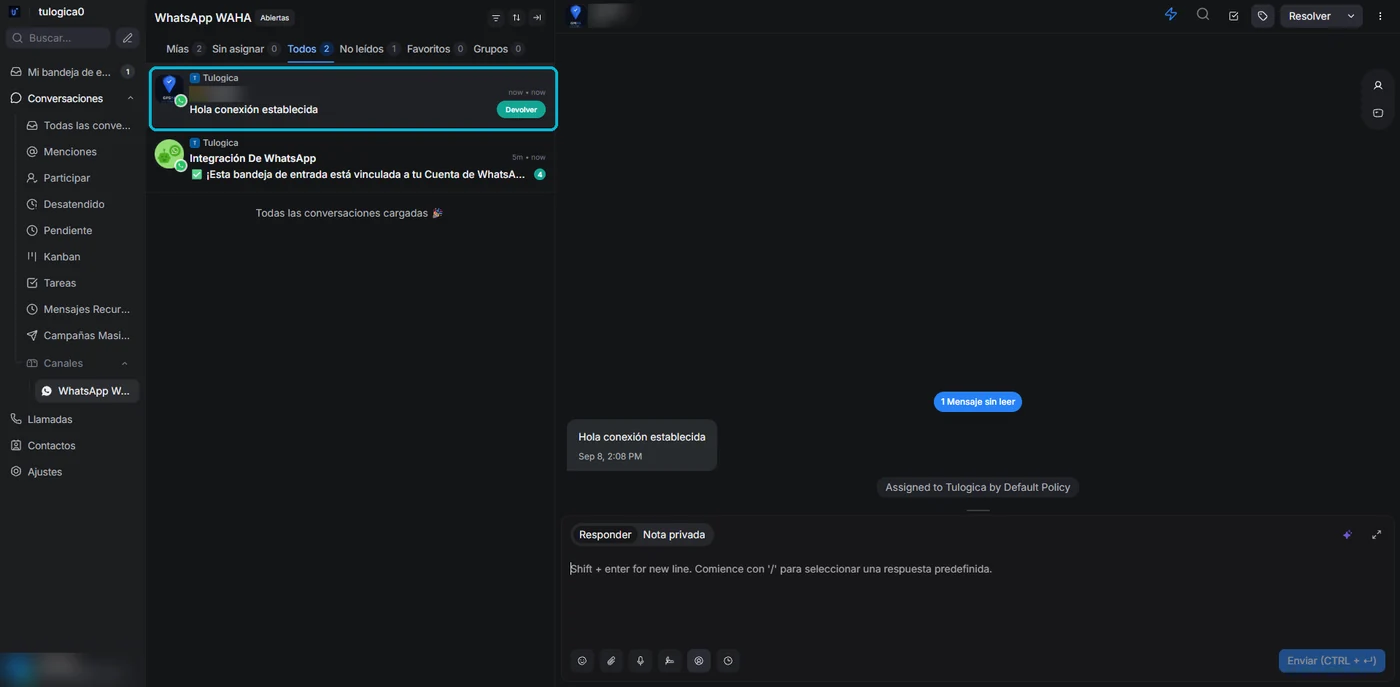The width and height of the screenshot is (1400, 687).
Task: Open search magnifier in conversation header
Action: pos(1203,15)
